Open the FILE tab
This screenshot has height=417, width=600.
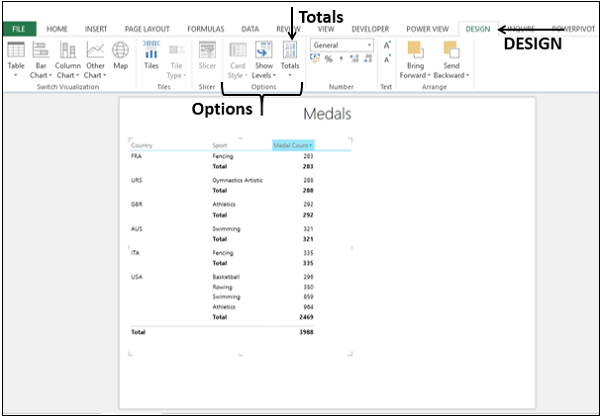click(17, 29)
